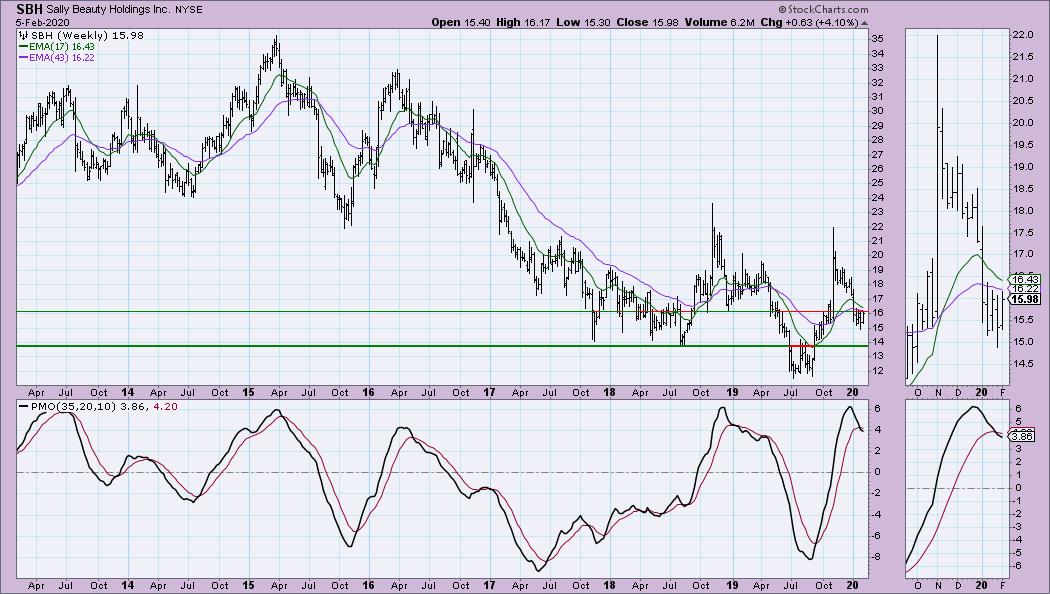Click the 14.5 label on zoom panel axis

(x=1023, y=364)
